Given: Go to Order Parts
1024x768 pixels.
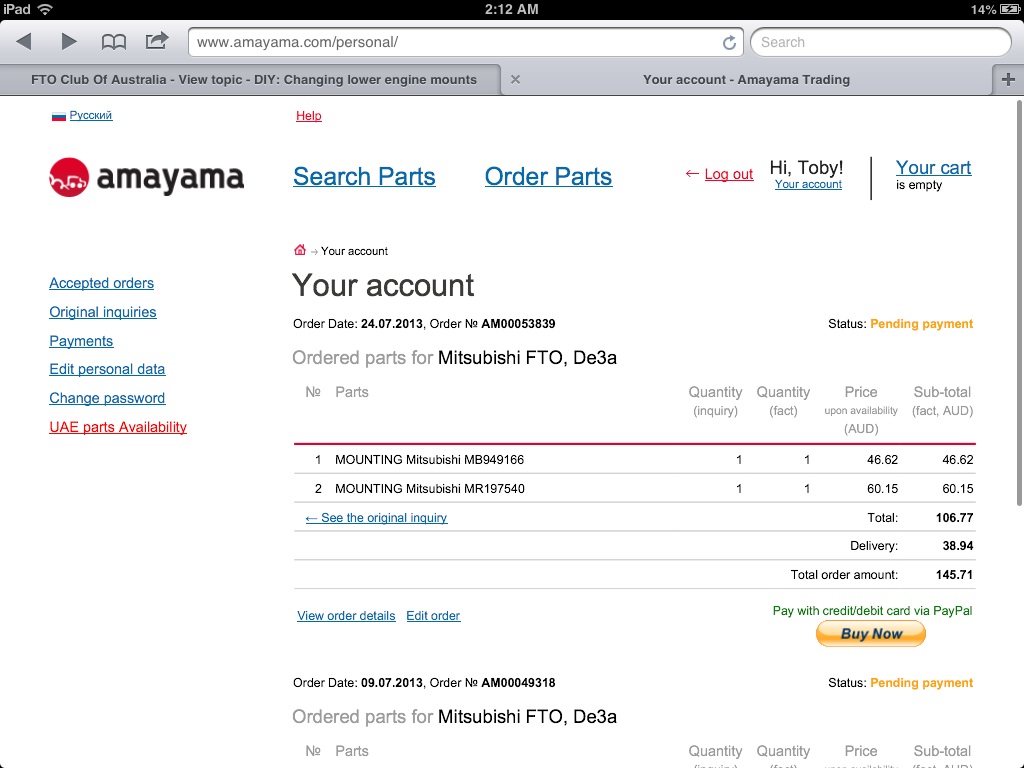Looking at the screenshot, I should 549,176.
